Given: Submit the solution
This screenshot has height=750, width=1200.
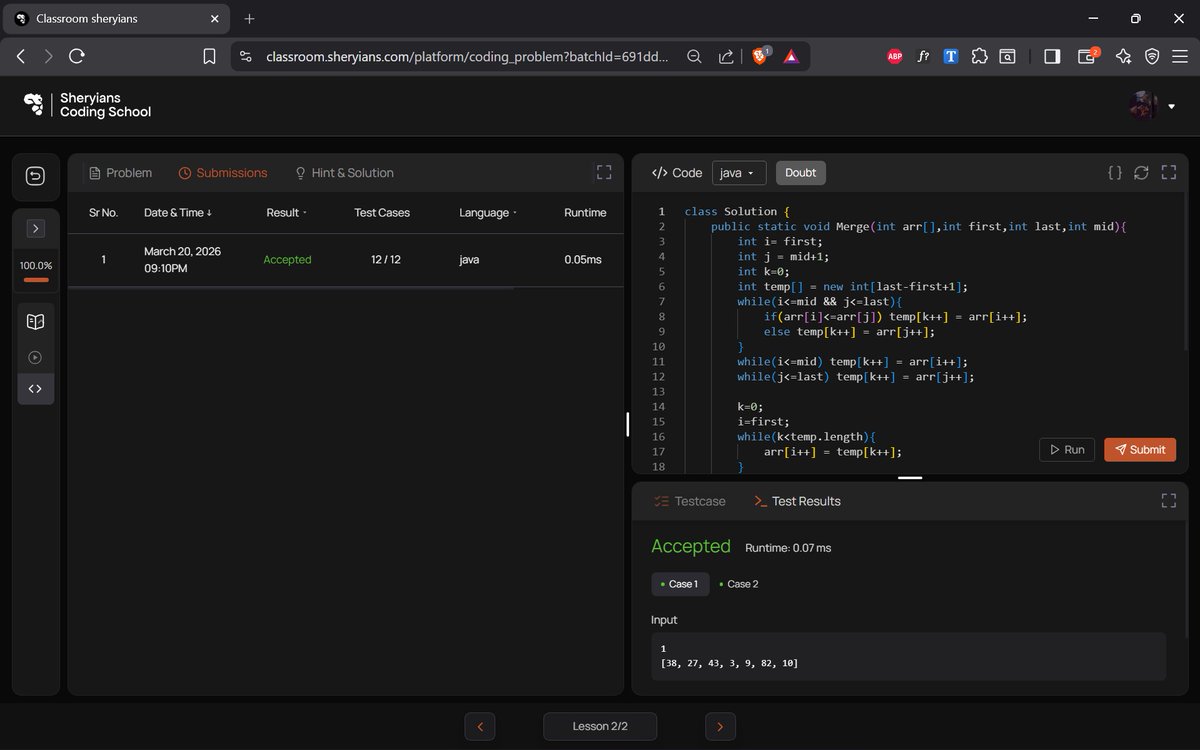Looking at the screenshot, I should click(1140, 450).
